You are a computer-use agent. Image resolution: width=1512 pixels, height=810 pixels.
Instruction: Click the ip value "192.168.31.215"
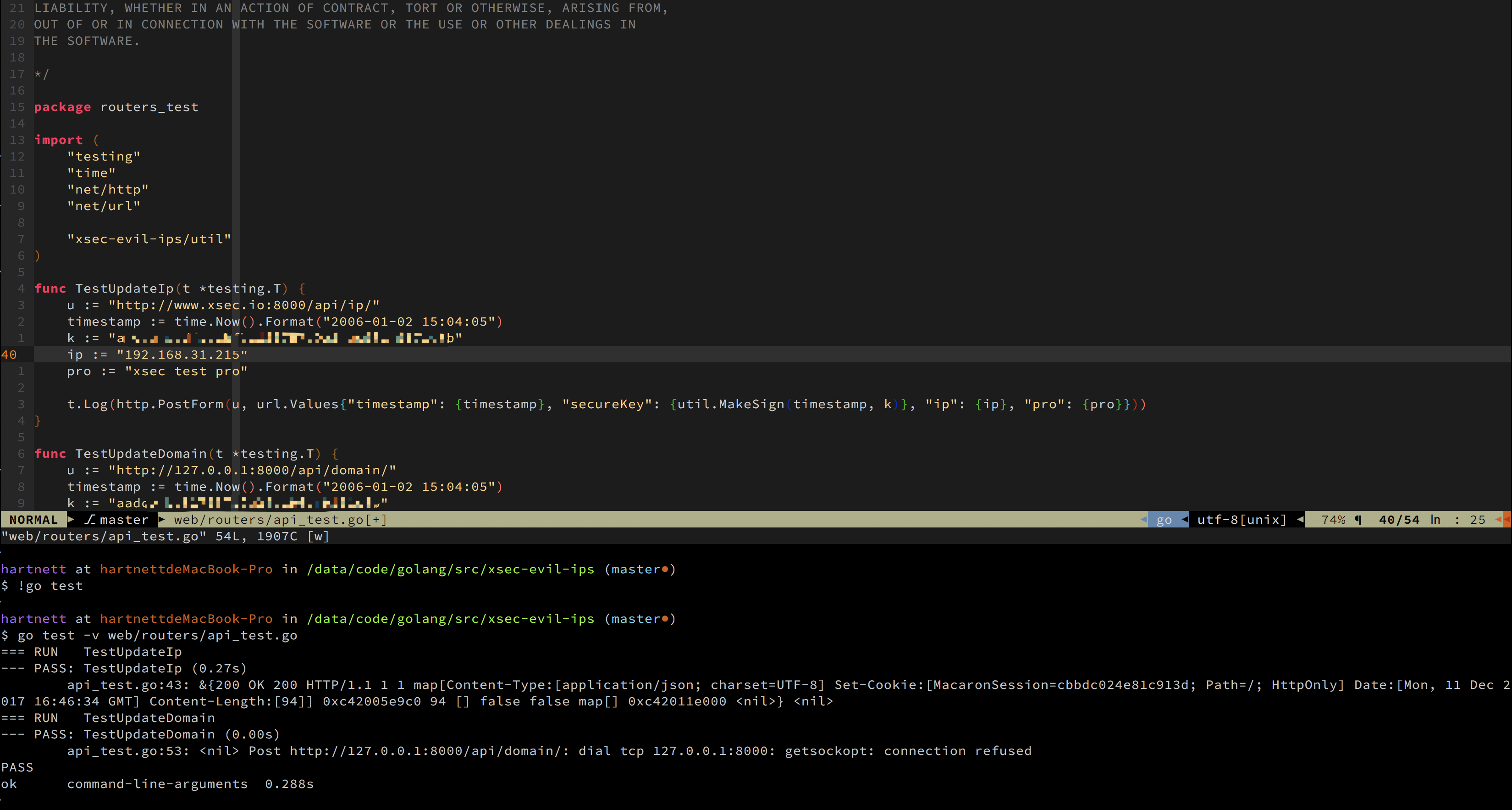tap(182, 354)
